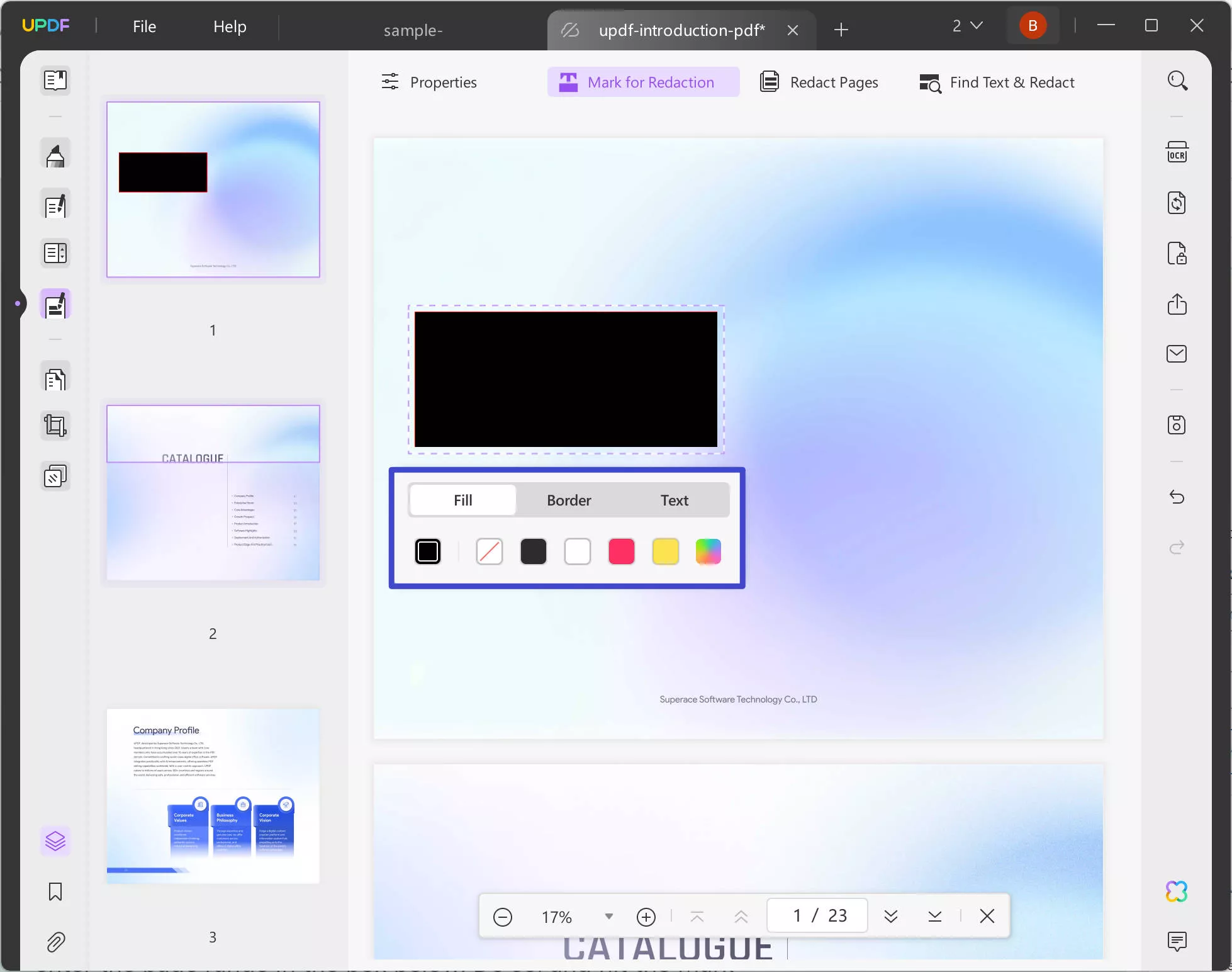The width and height of the screenshot is (1232, 972).
Task: Switch to the Text tab
Action: (675, 500)
